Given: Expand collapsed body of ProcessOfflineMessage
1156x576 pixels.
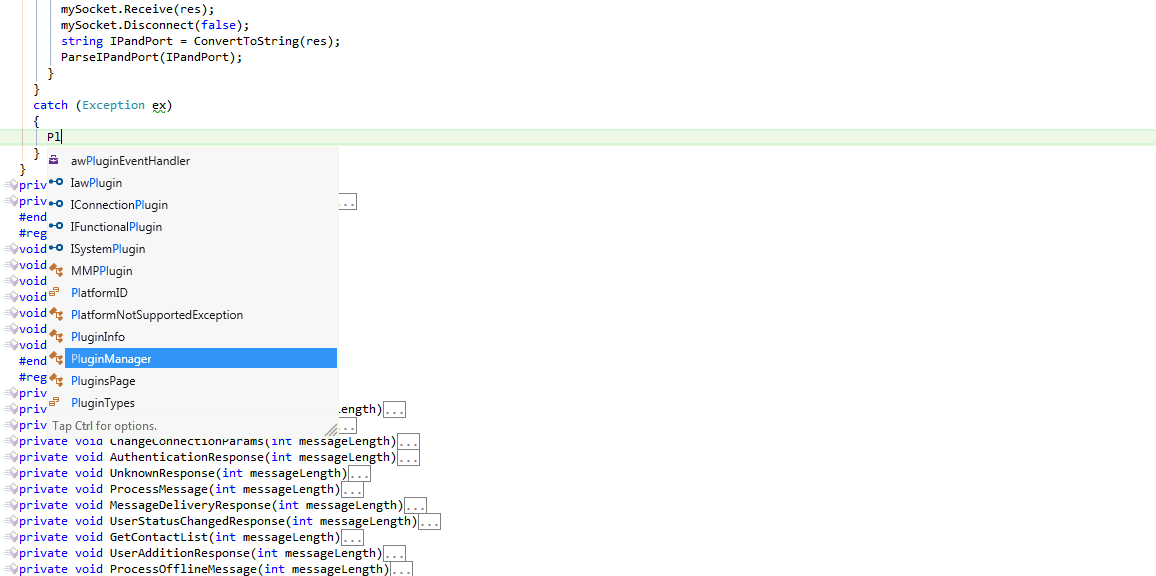Looking at the screenshot, I should 401,569.
